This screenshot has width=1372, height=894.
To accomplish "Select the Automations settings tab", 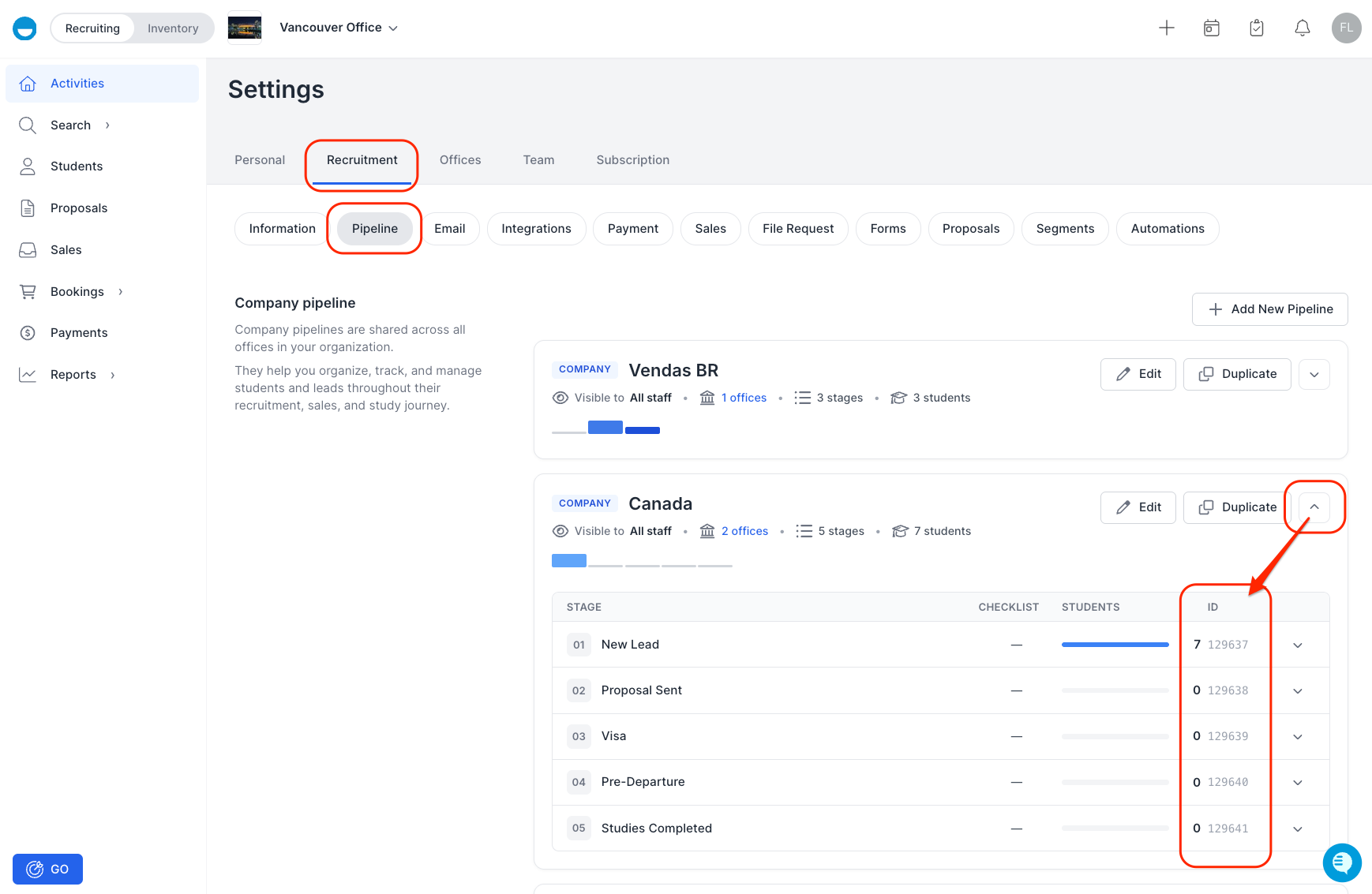I will pyautogui.click(x=1168, y=229).
